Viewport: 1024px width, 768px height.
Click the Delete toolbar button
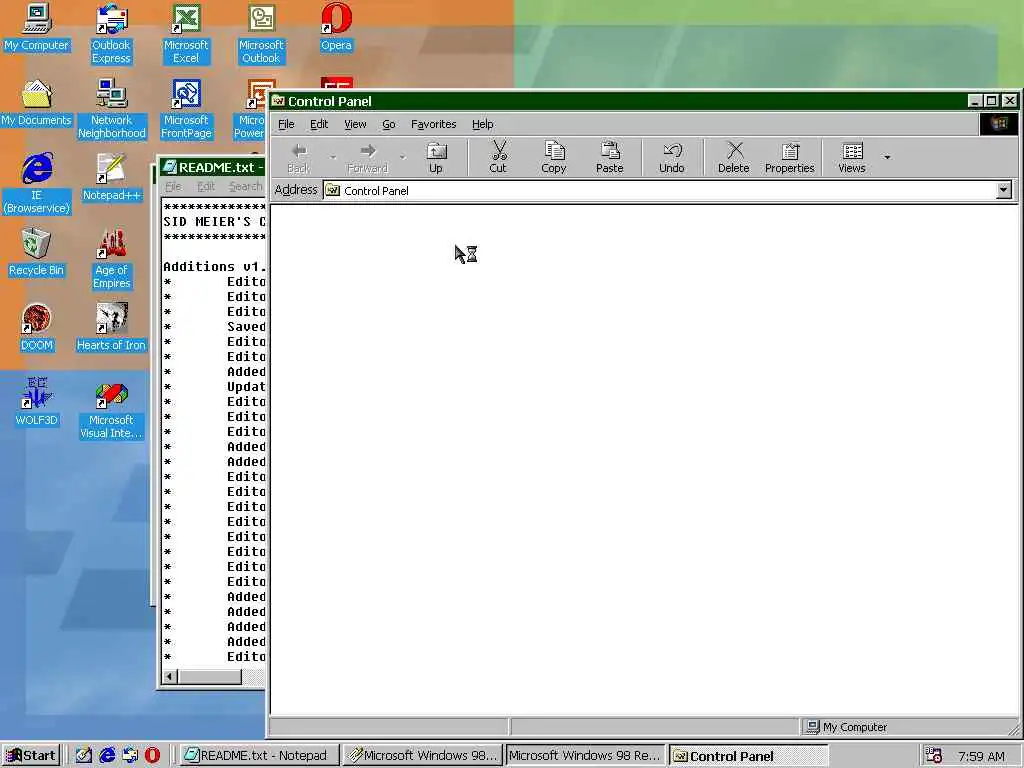pos(733,158)
